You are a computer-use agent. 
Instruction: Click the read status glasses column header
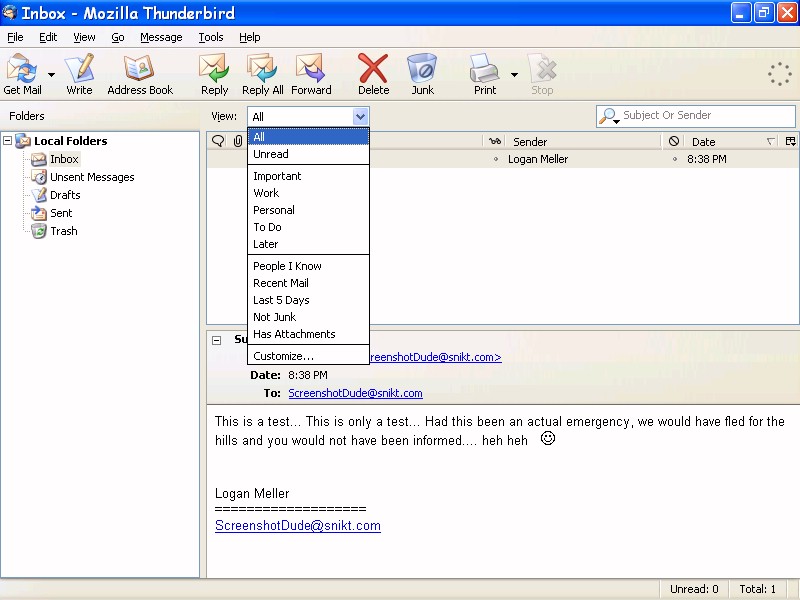(x=495, y=141)
